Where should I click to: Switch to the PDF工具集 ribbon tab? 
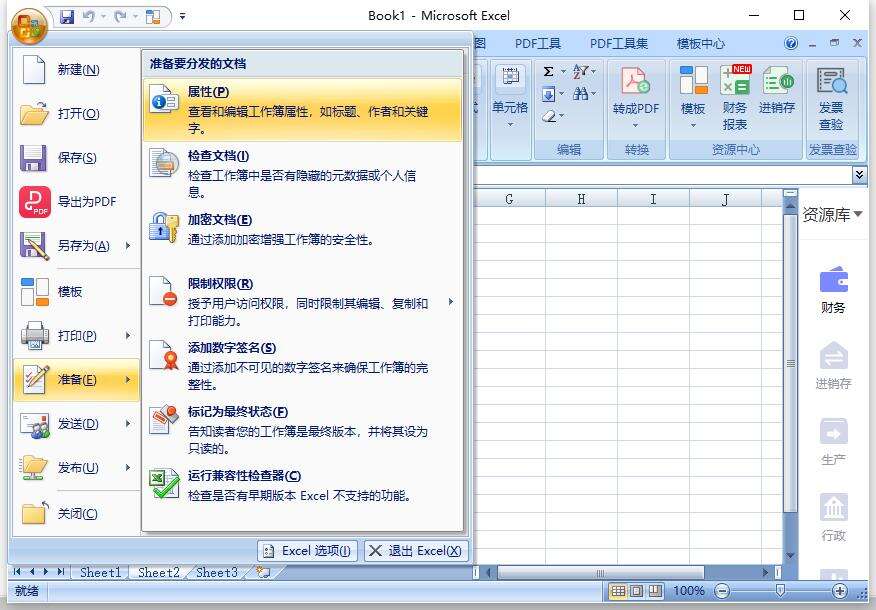tap(619, 44)
